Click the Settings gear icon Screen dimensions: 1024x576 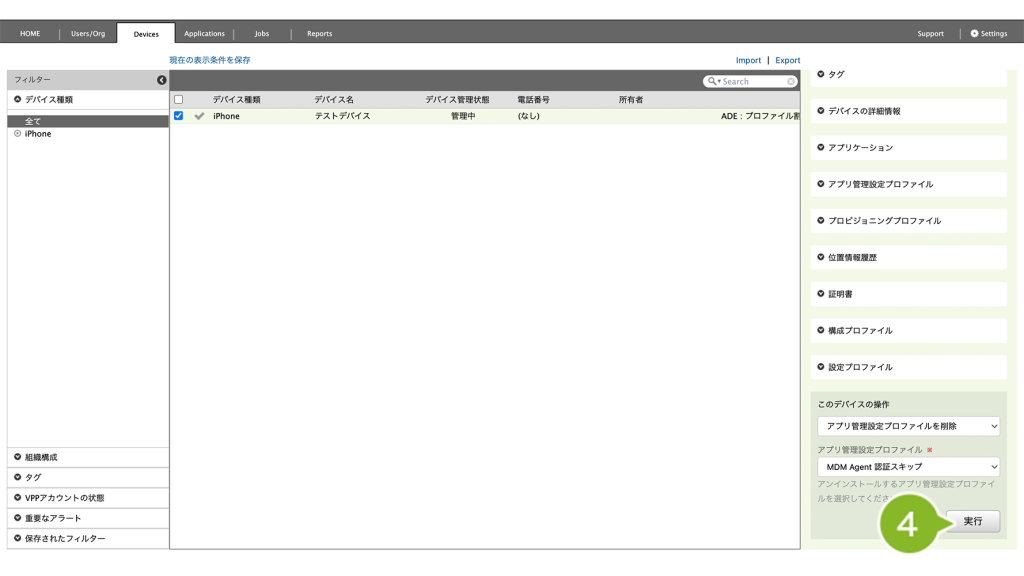974,34
